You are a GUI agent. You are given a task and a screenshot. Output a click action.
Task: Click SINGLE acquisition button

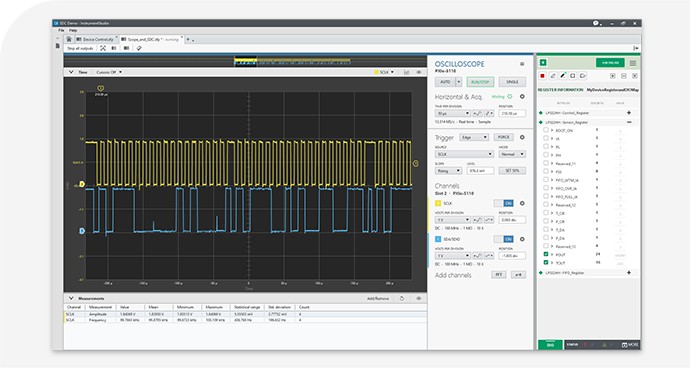coord(512,82)
